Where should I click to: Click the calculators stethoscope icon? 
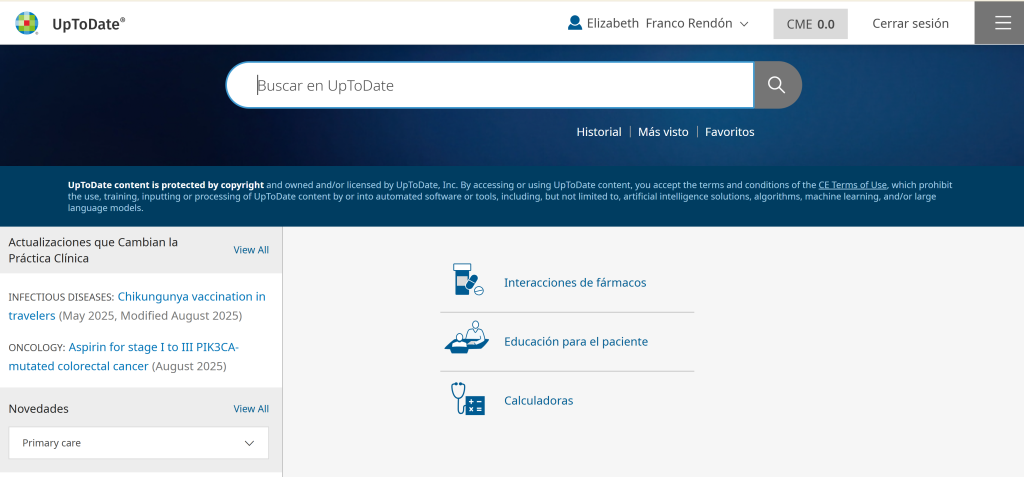coord(467,398)
